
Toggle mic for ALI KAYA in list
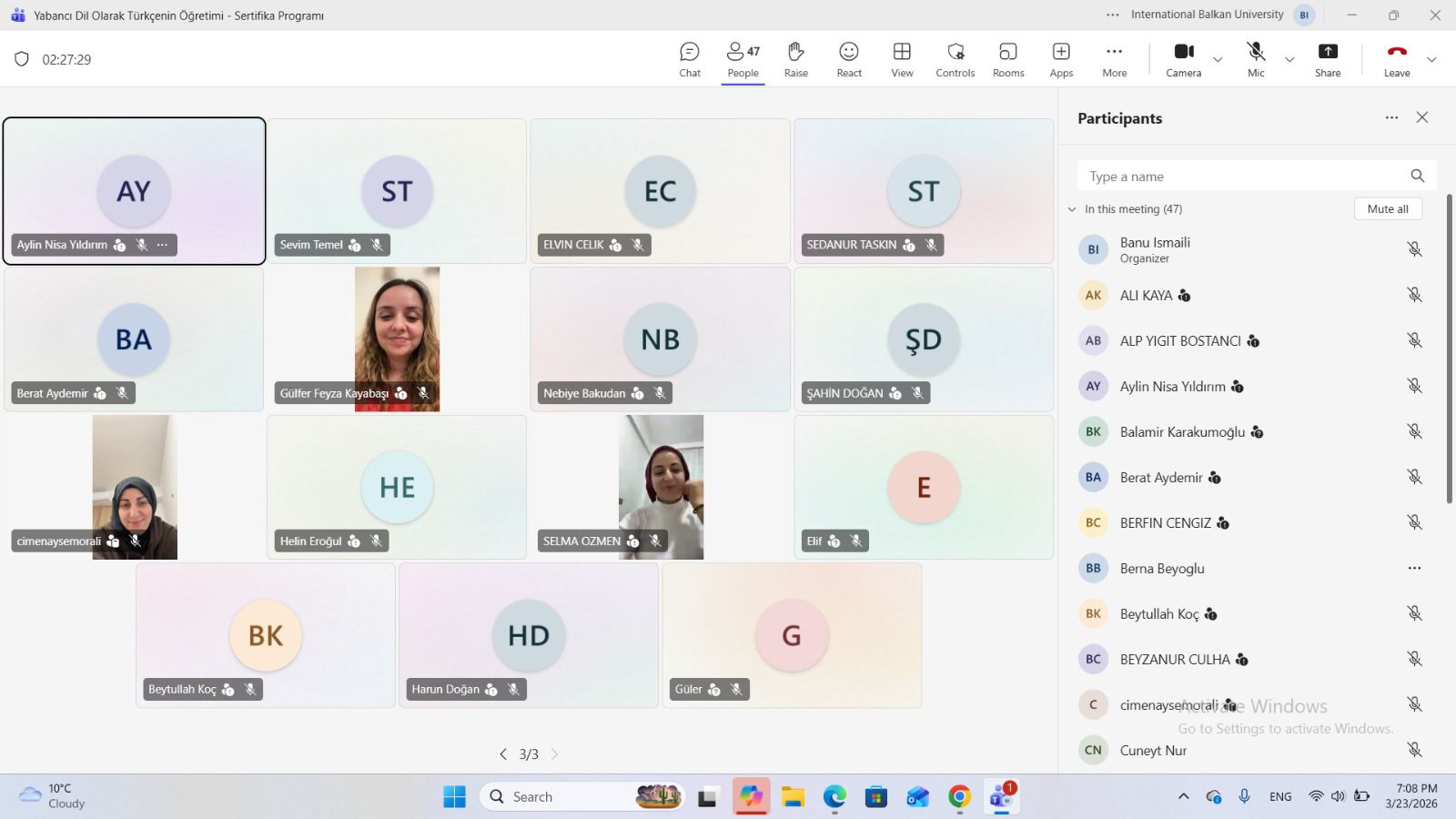[1414, 295]
